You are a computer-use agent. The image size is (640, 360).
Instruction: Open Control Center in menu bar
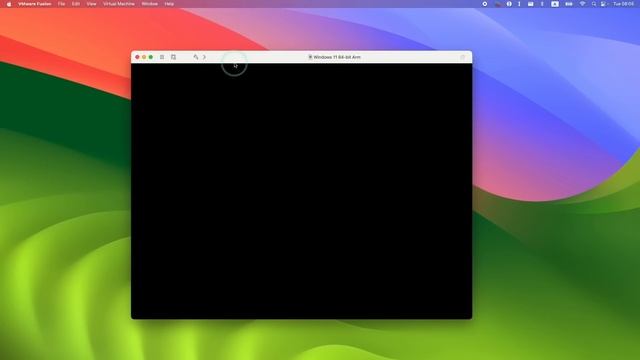[x=604, y=4]
